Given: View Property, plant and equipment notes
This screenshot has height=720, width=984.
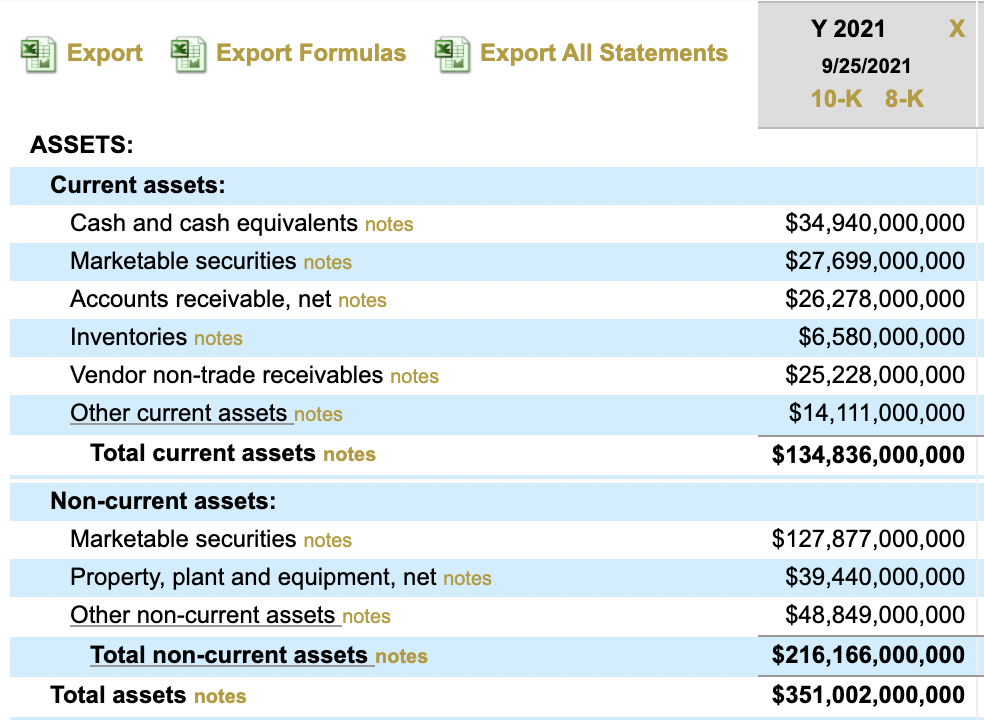Looking at the screenshot, I should (x=467, y=578).
